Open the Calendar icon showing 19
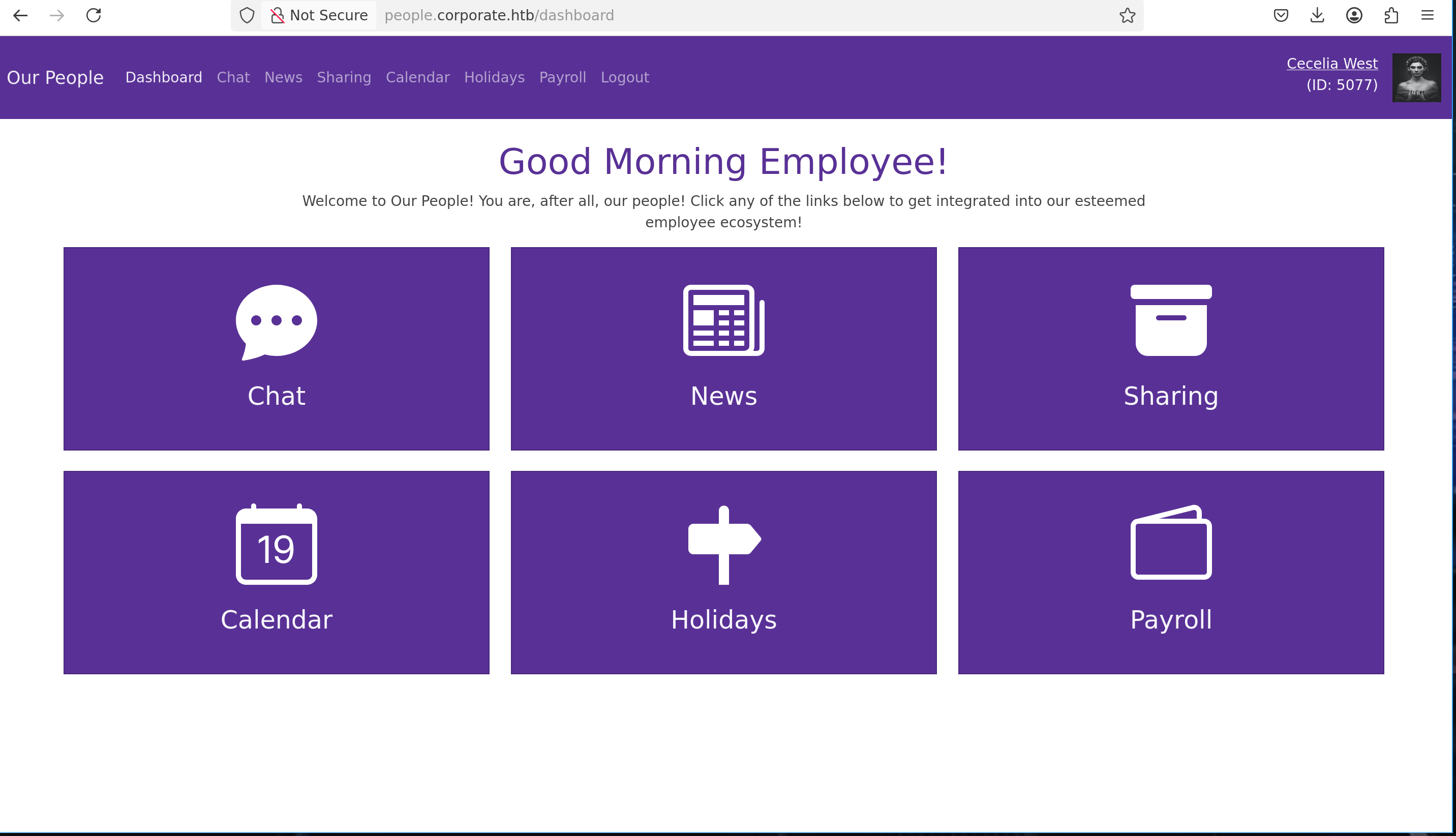Viewport: 1456px width, 836px height. [x=276, y=544]
